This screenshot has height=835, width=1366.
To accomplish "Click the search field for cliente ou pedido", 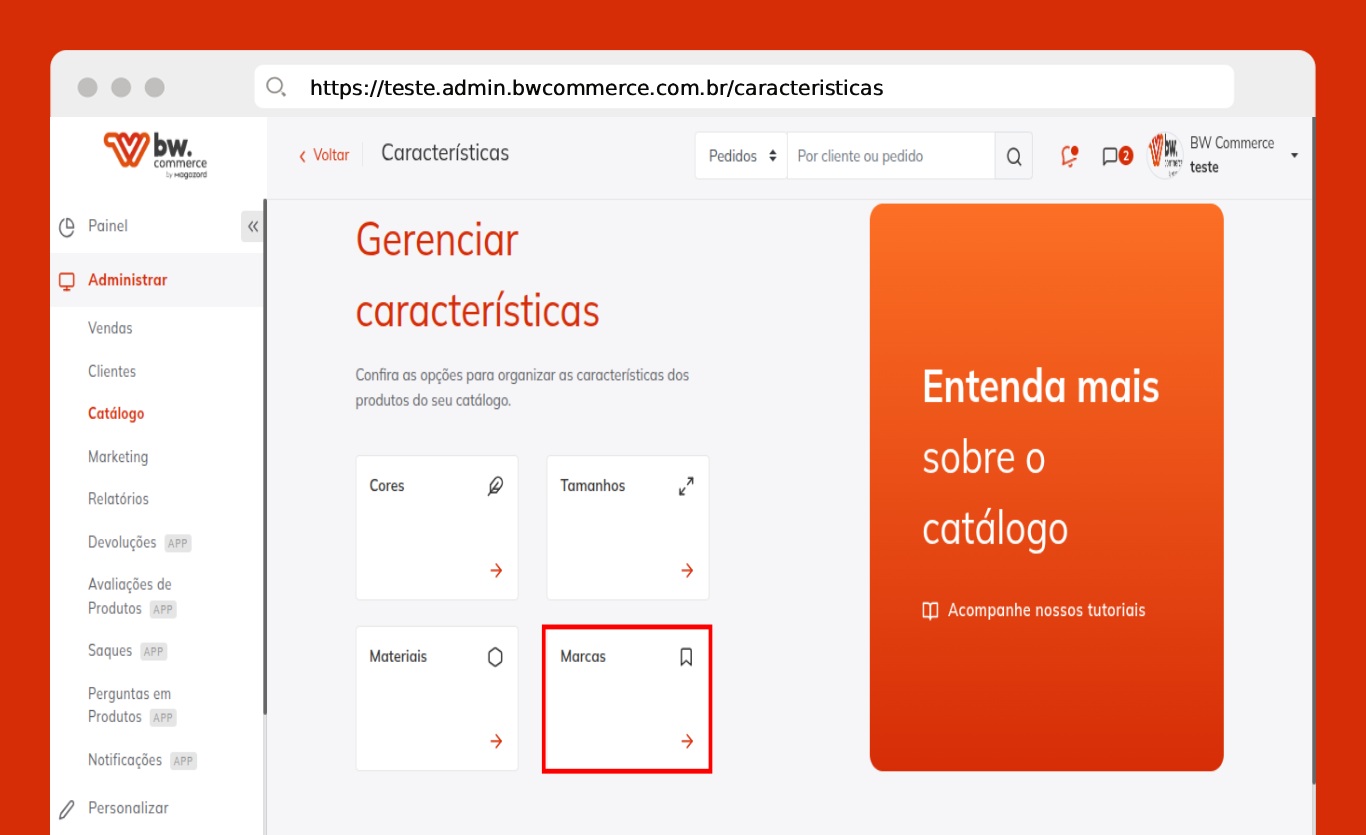I will click(x=890, y=156).
